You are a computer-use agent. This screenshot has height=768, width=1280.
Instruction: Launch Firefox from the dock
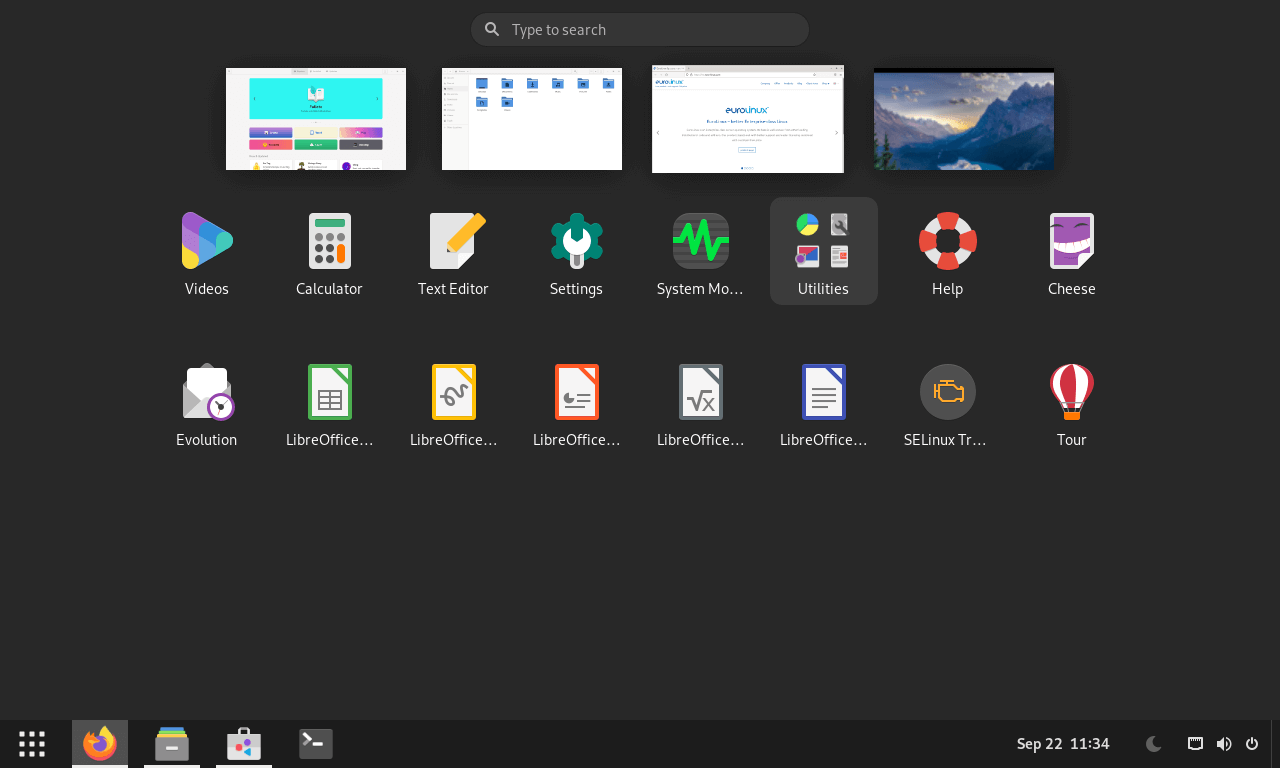click(99, 744)
